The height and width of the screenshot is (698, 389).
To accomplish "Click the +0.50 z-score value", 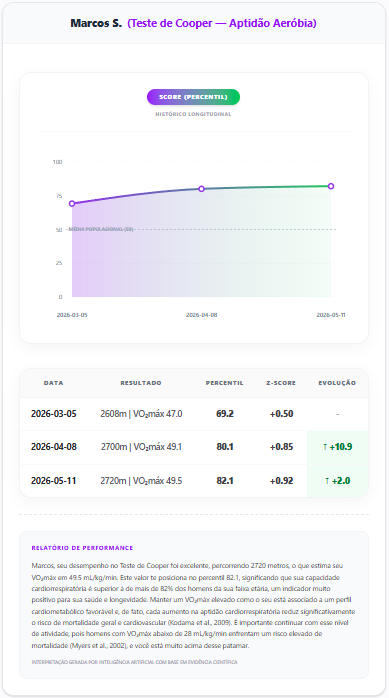I will [x=281, y=414].
